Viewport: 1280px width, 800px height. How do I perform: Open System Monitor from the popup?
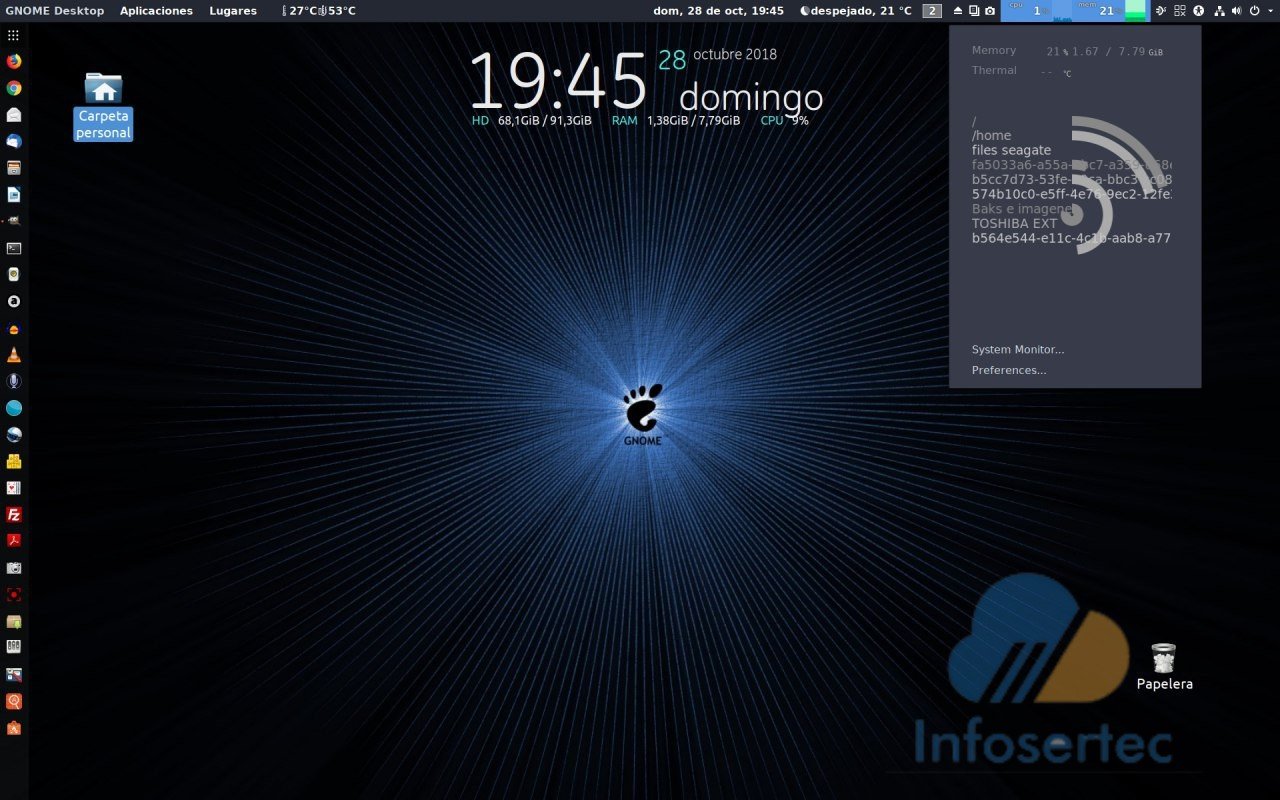tap(1017, 350)
